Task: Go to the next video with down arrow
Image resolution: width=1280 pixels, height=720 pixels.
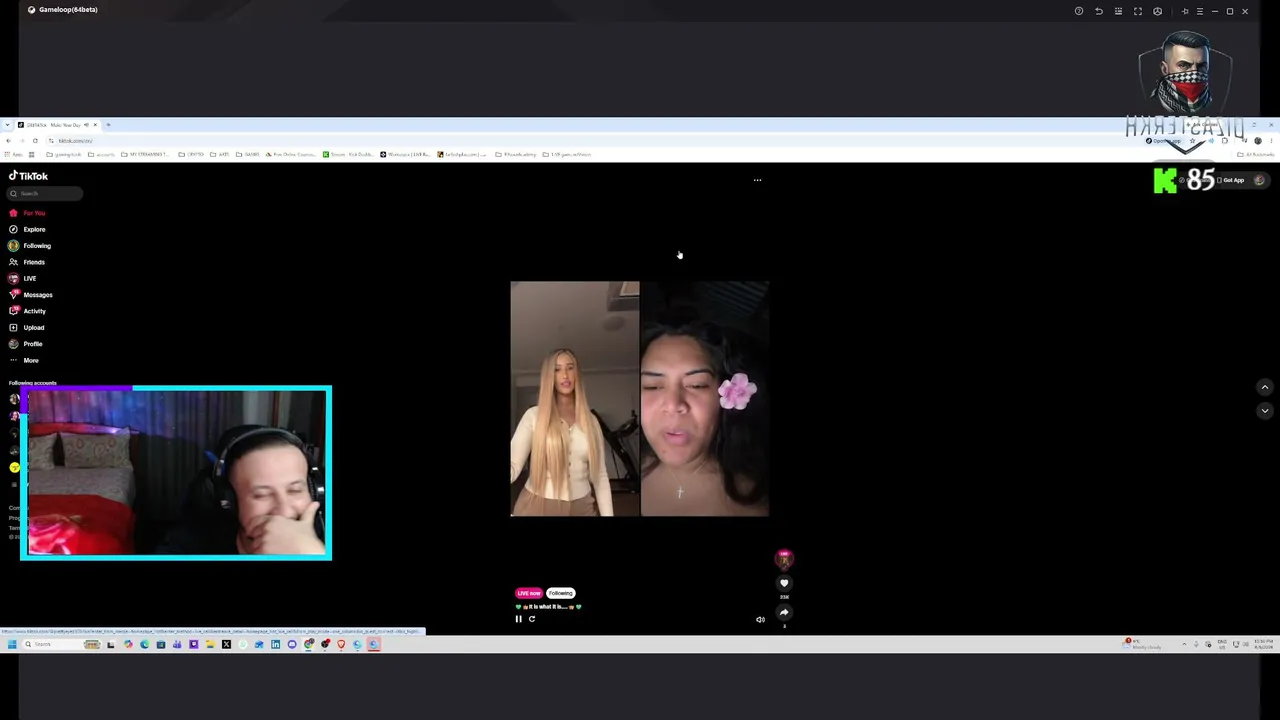Action: coord(1265,410)
